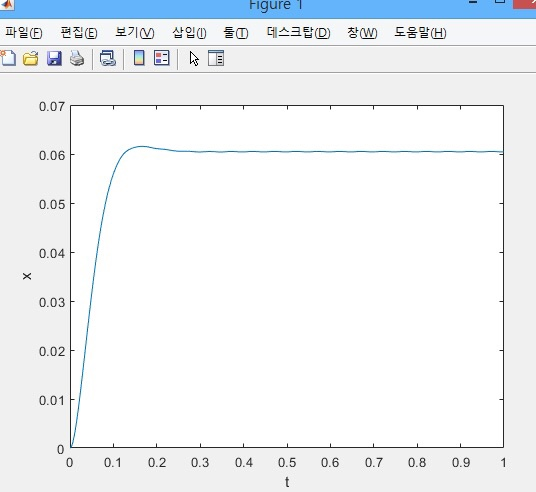
Task: Select the blue response curve at its peak
Action: coord(142,146)
